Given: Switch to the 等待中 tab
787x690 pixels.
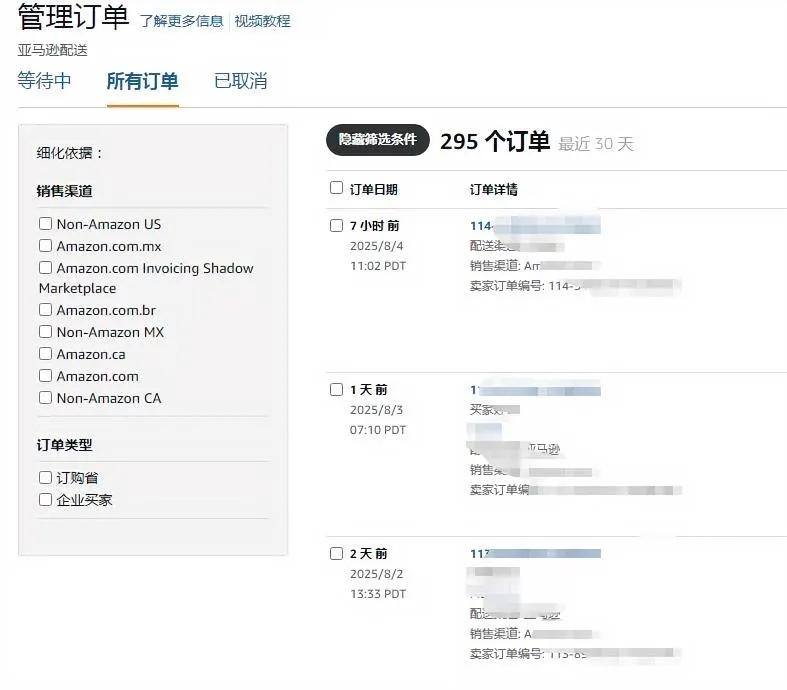Looking at the screenshot, I should tap(44, 81).
